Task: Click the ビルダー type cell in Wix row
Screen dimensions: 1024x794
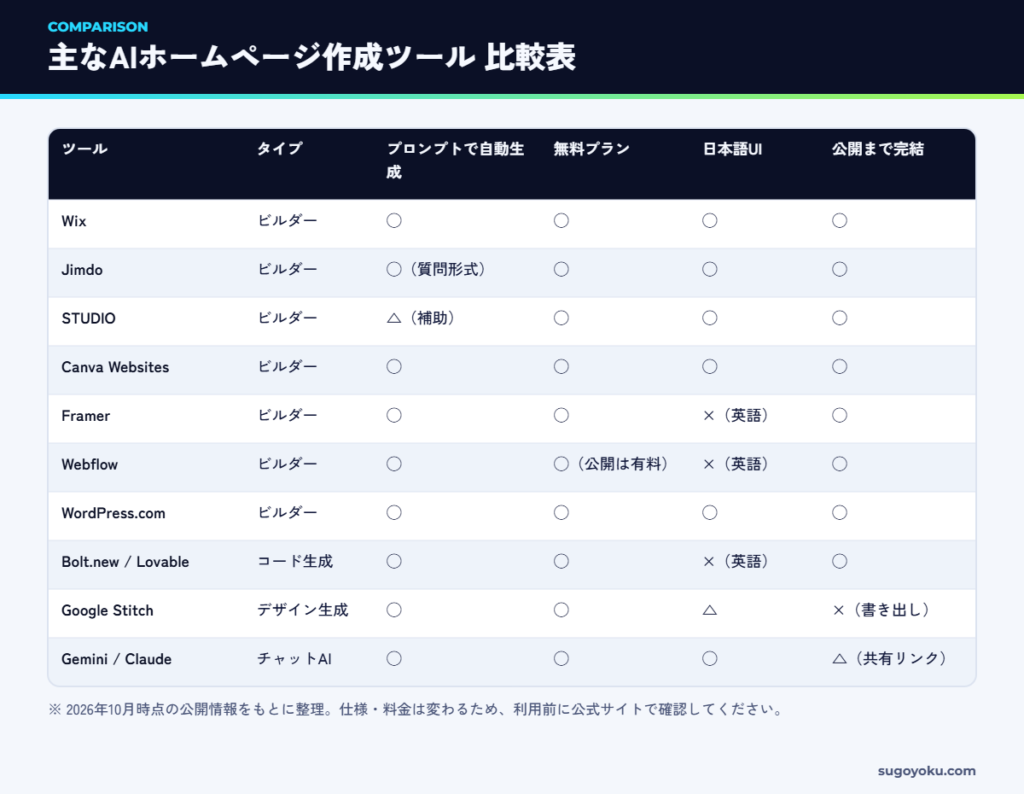Action: 287,221
